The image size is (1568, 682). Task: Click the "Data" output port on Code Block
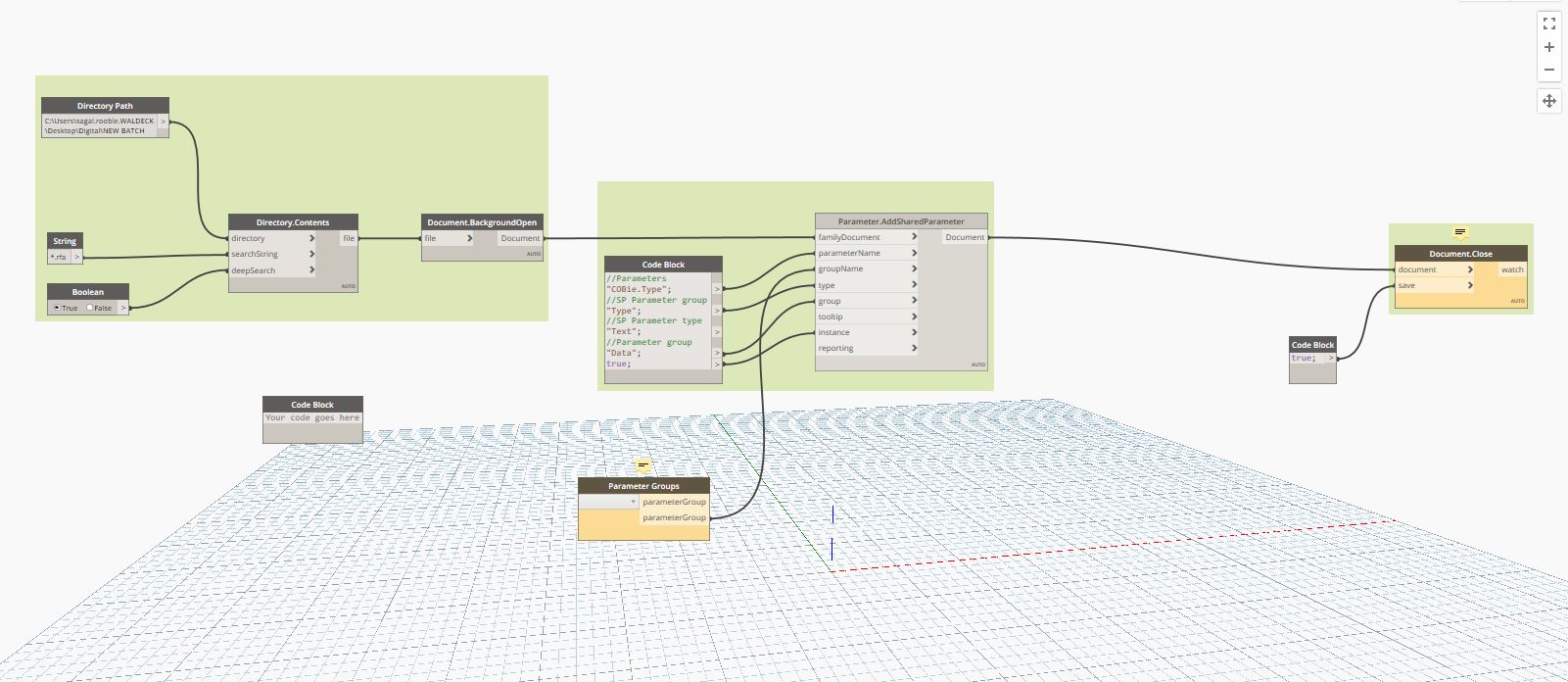[x=717, y=353]
